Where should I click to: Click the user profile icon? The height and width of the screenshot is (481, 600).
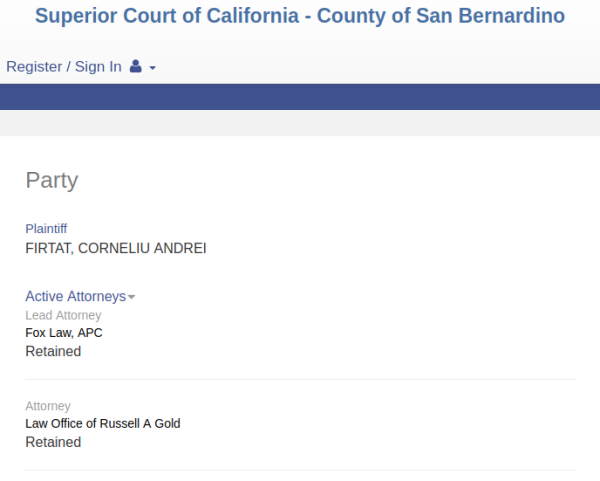click(135, 67)
